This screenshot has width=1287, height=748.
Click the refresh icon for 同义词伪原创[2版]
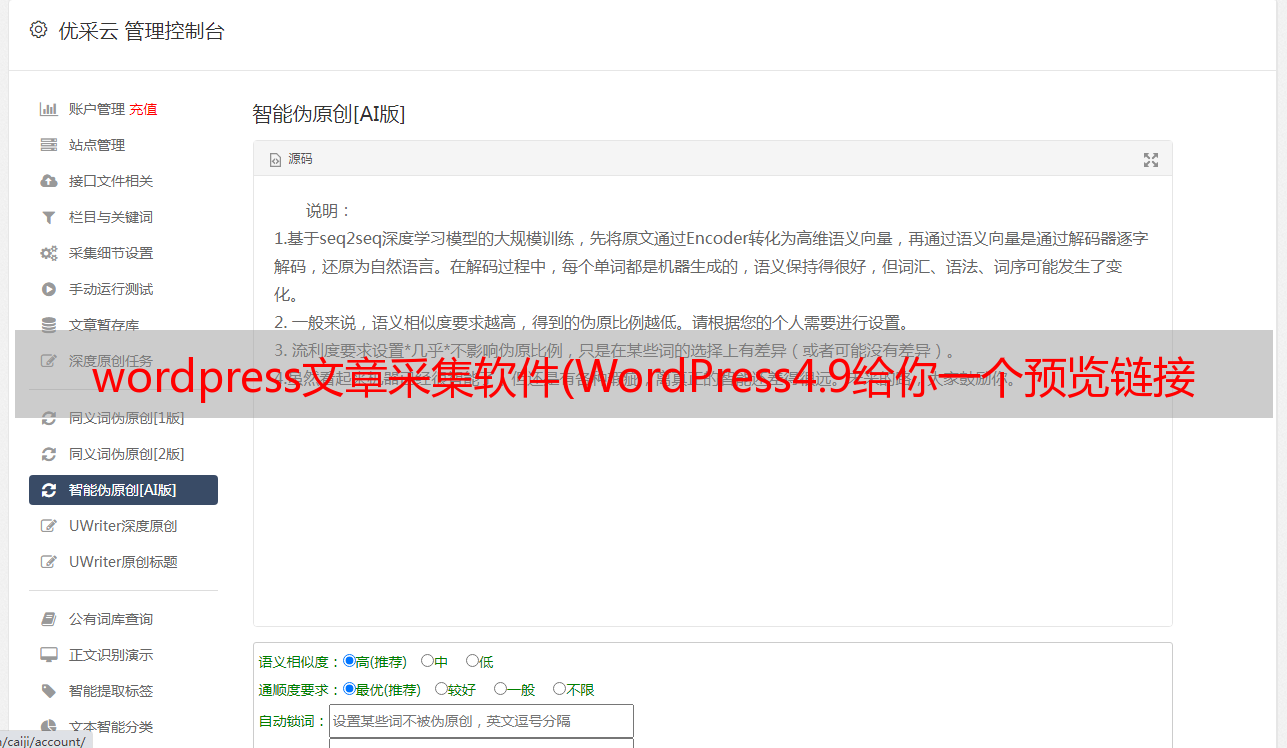click(48, 454)
